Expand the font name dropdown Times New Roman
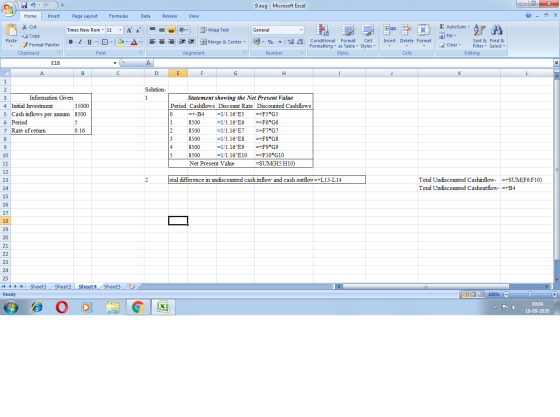Image resolution: width=560 pixels, height=417 pixels. (102, 30)
